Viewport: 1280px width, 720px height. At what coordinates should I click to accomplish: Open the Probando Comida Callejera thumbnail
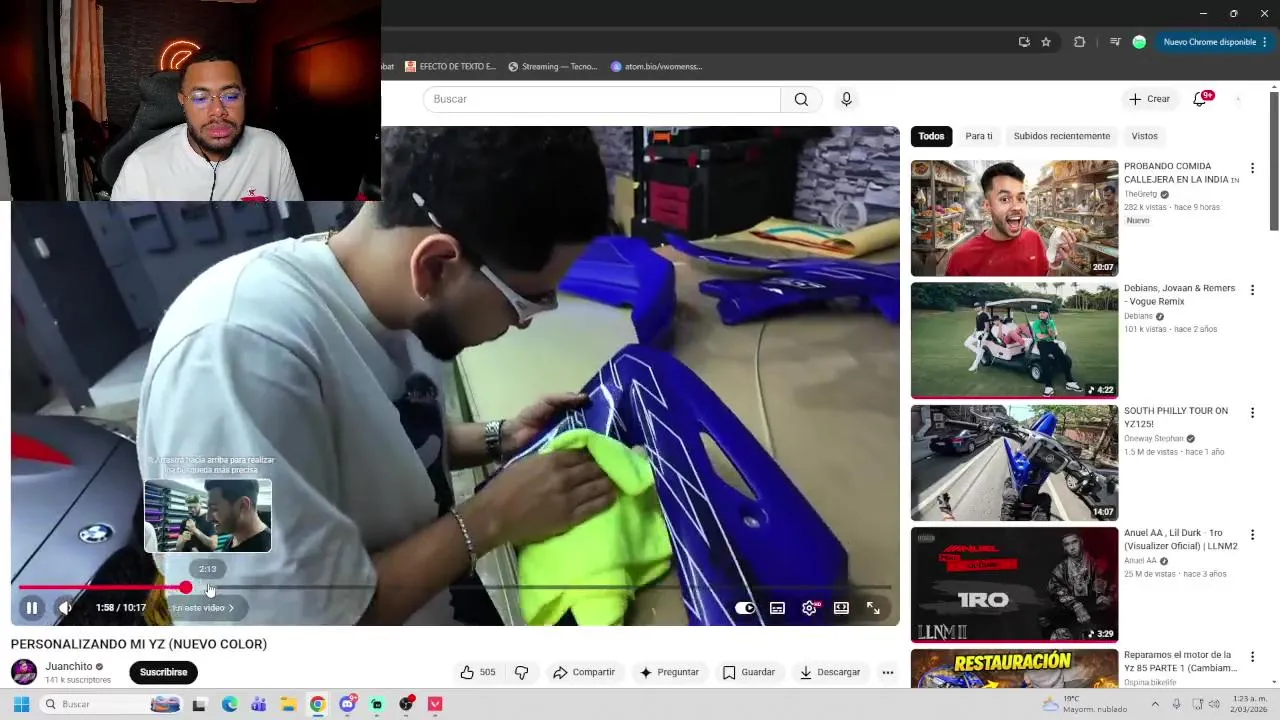pyautogui.click(x=1014, y=218)
